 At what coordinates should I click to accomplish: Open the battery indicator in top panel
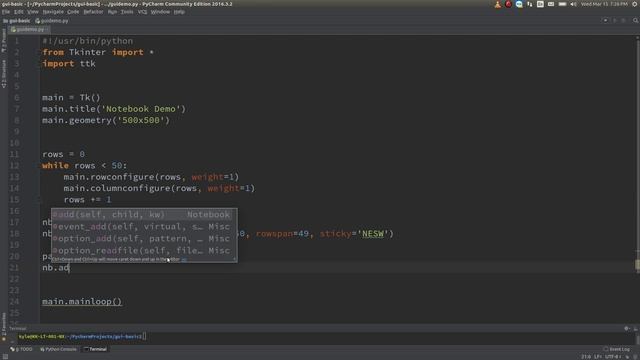pyautogui.click(x=562, y=4)
